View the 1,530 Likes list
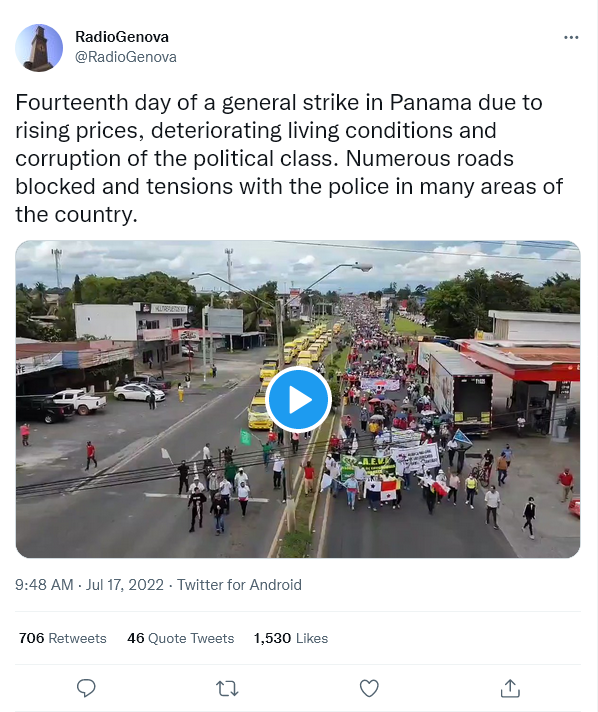 [x=291, y=638]
